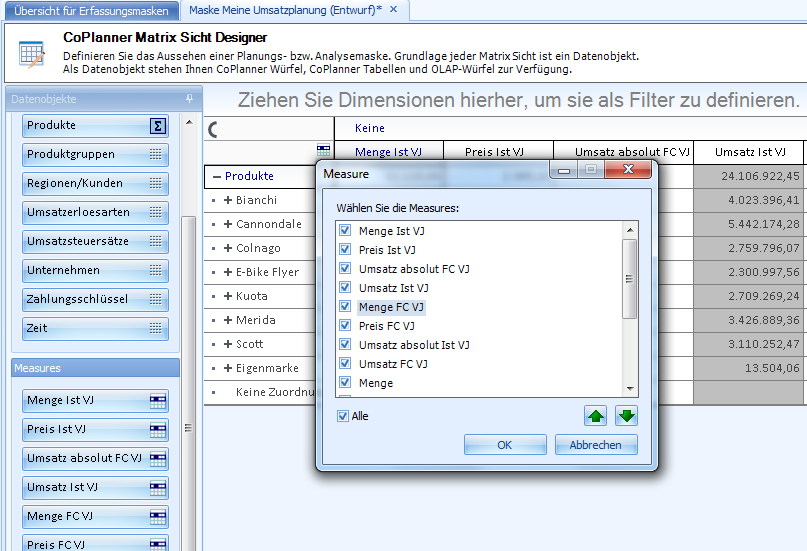Click the Keine Zuordnung row label
The width and height of the screenshot is (807, 551).
274,392
